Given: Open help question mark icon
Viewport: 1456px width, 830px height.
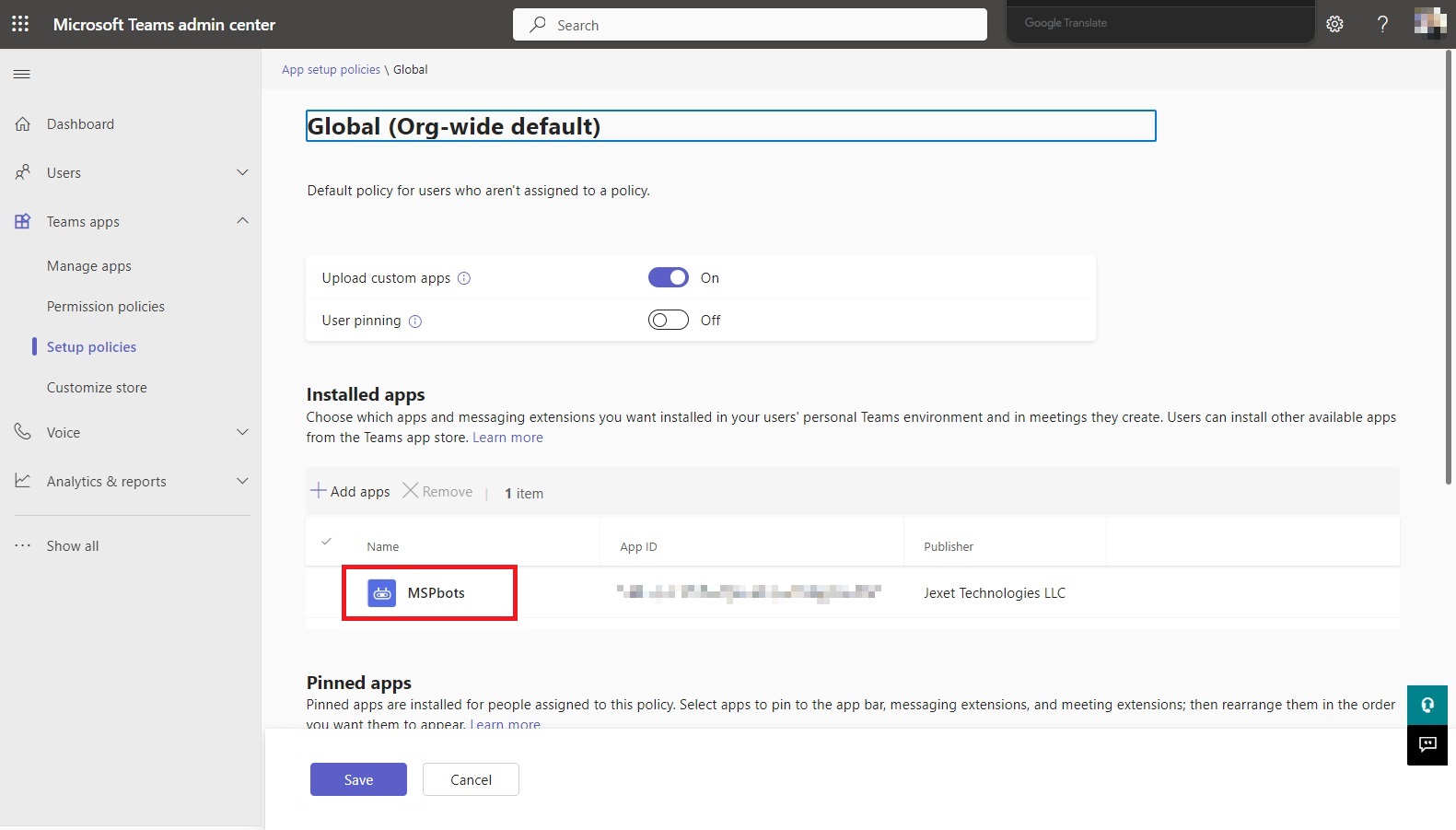Looking at the screenshot, I should 1382,24.
